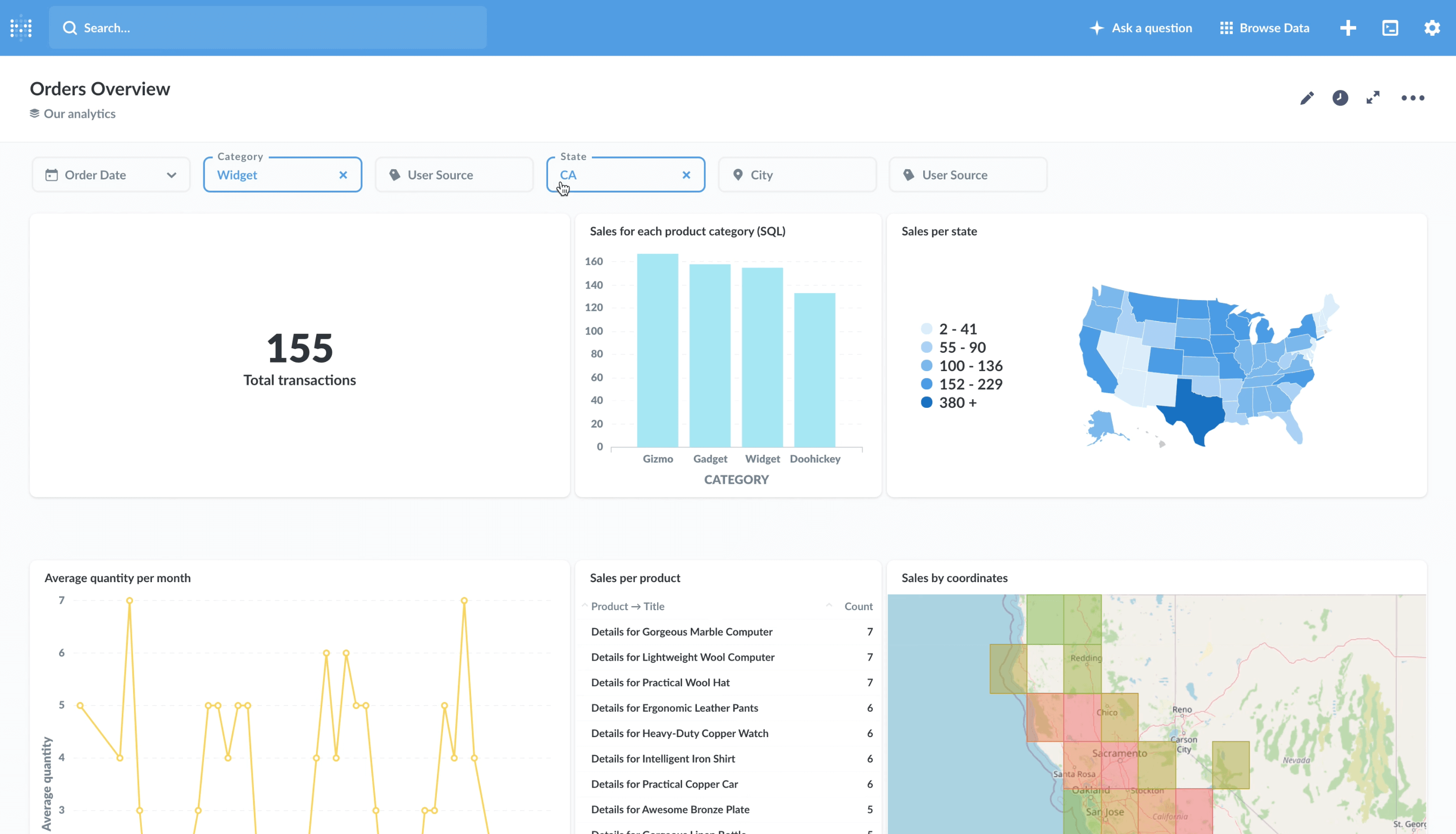This screenshot has width=1456, height=834.
Task: Click the Ask a question button
Action: point(1140,28)
